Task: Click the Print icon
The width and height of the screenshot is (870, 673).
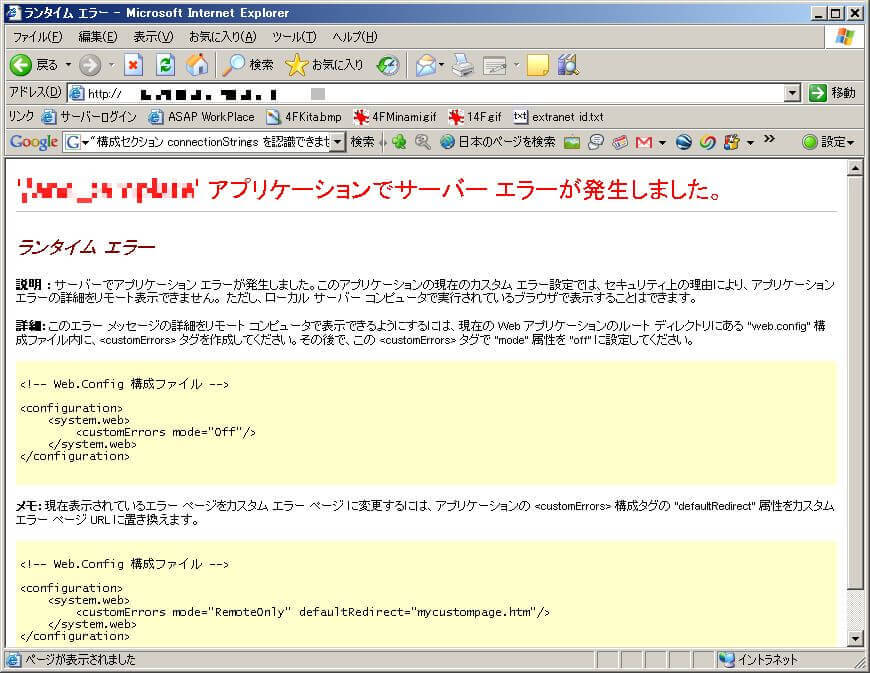Action: coord(461,65)
